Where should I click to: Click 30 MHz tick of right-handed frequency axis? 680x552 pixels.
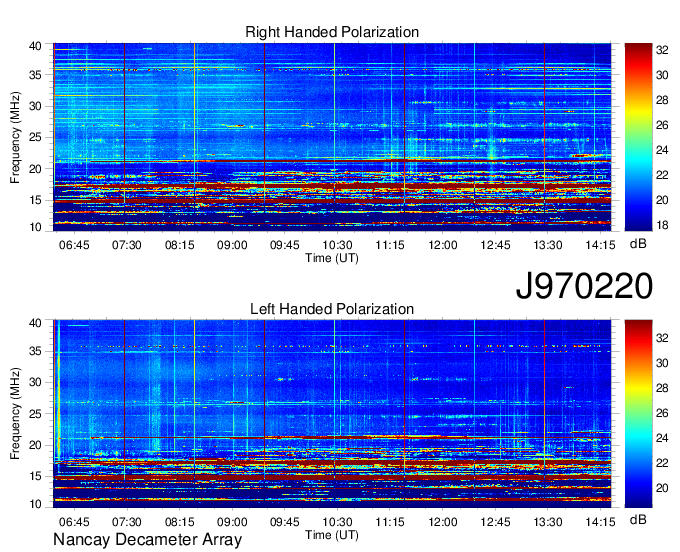[35, 106]
